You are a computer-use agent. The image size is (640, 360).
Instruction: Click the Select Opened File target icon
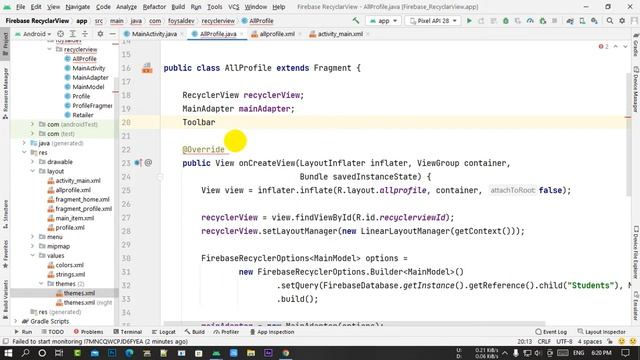pos(60,34)
